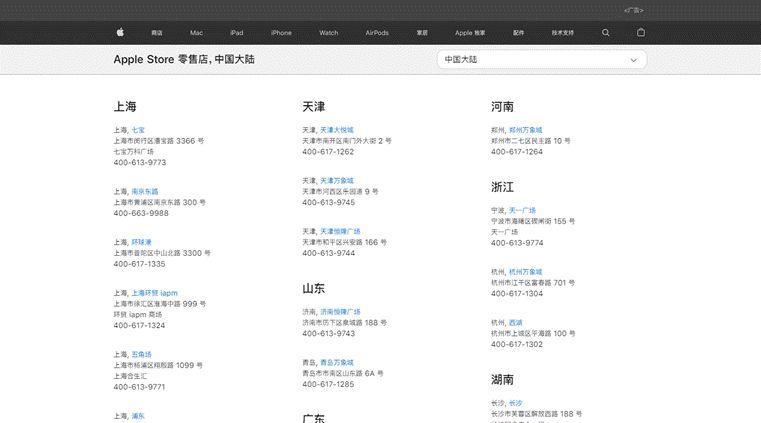Open the 上海环贸 iapm store link
The image size is (761, 423).
click(154, 293)
